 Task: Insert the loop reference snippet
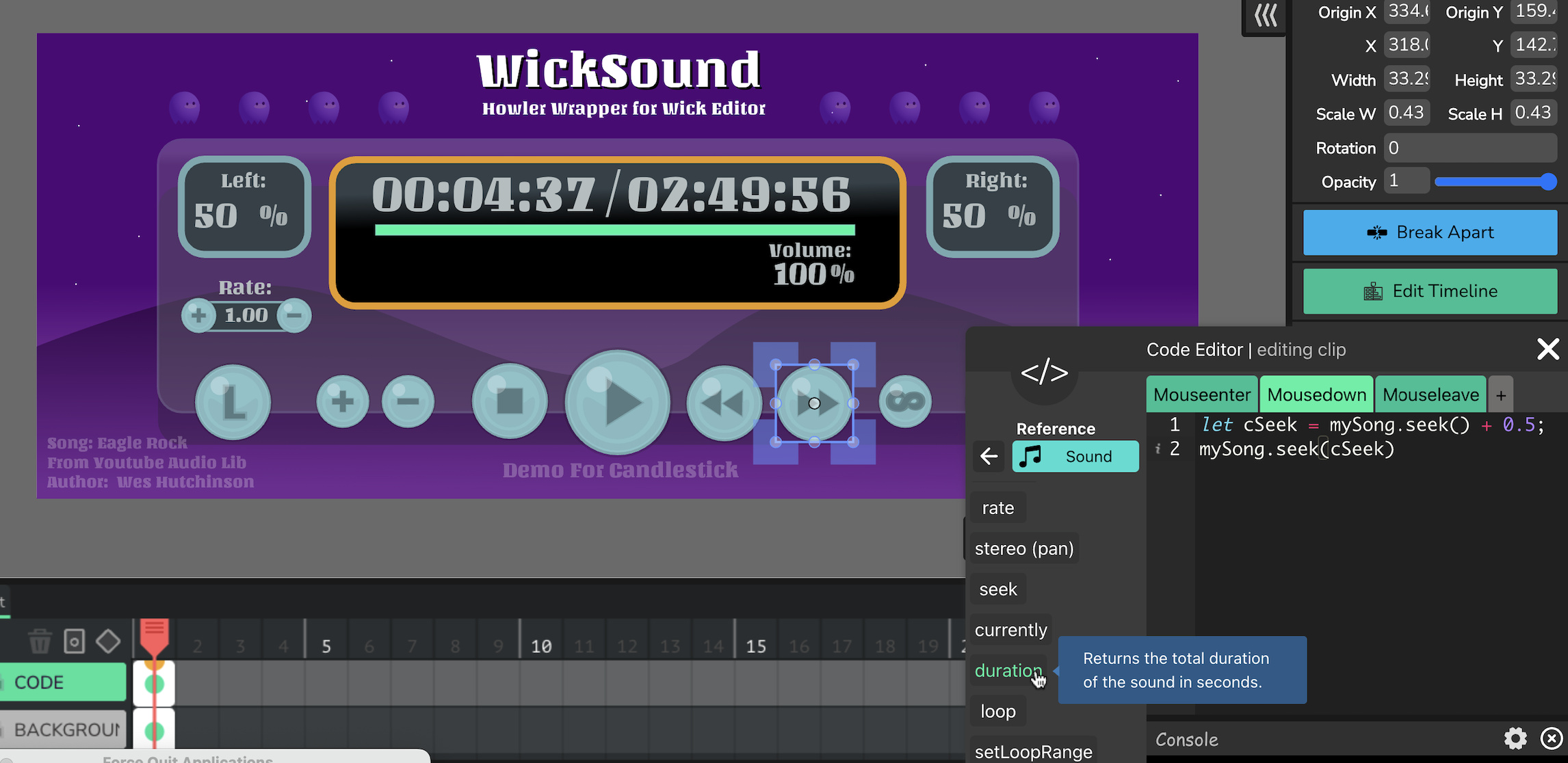(x=997, y=711)
